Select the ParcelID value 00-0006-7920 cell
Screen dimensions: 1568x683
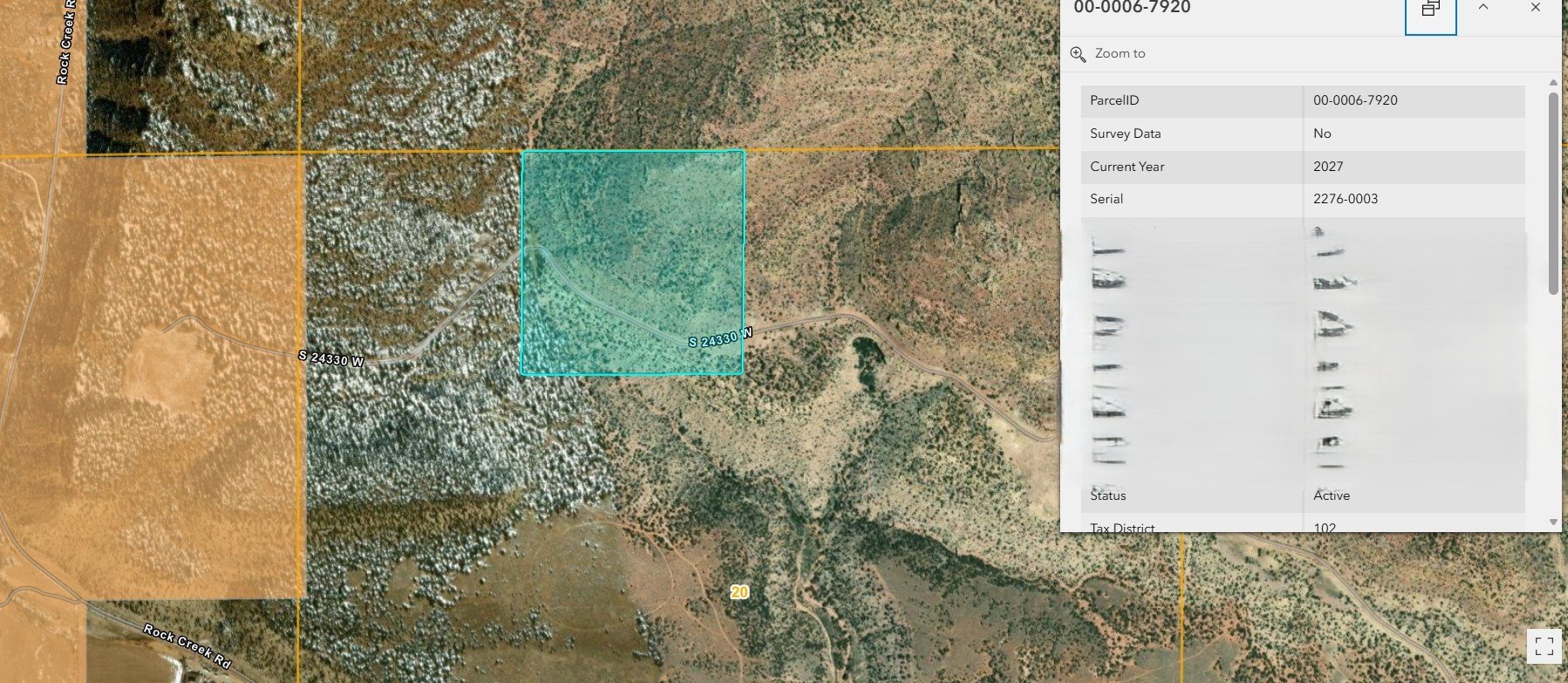[x=1355, y=100]
